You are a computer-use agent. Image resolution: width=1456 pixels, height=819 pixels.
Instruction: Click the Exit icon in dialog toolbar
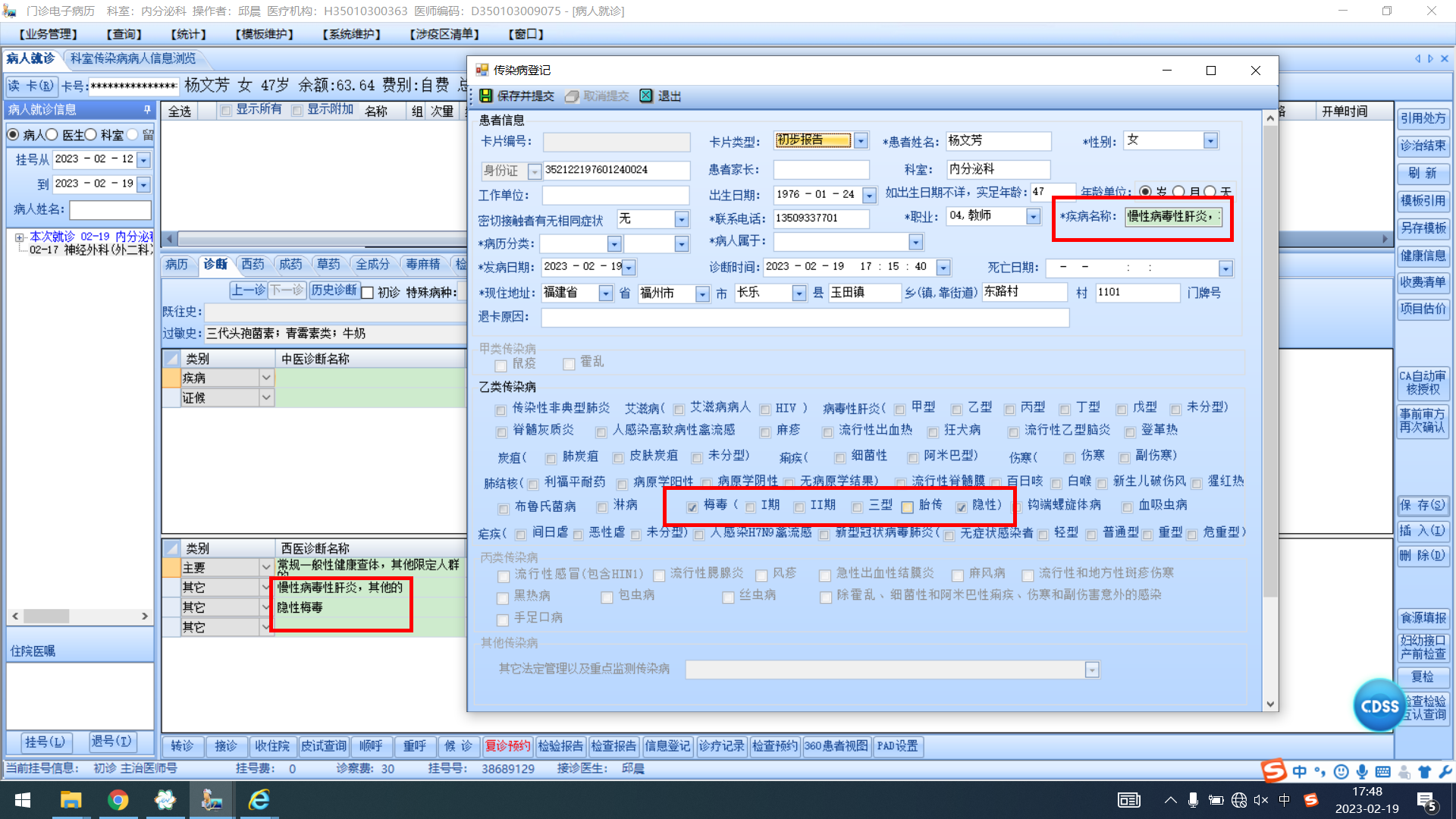coord(646,96)
